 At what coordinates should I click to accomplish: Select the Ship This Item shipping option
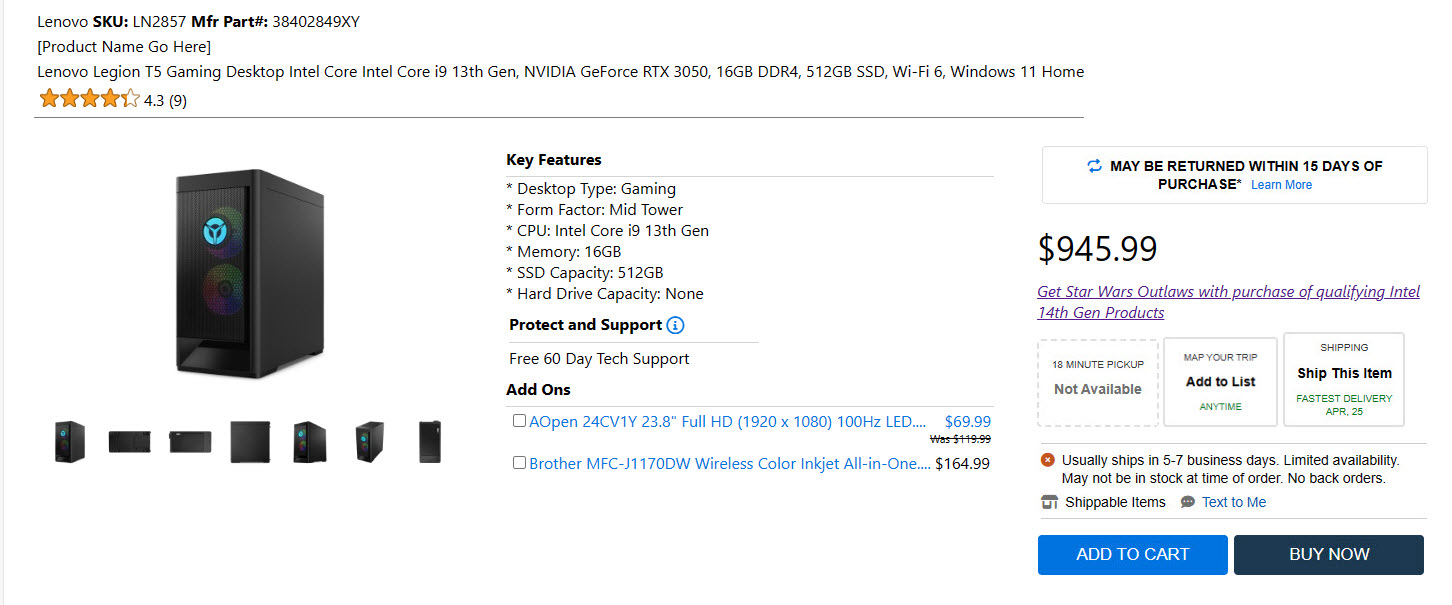[1343, 379]
